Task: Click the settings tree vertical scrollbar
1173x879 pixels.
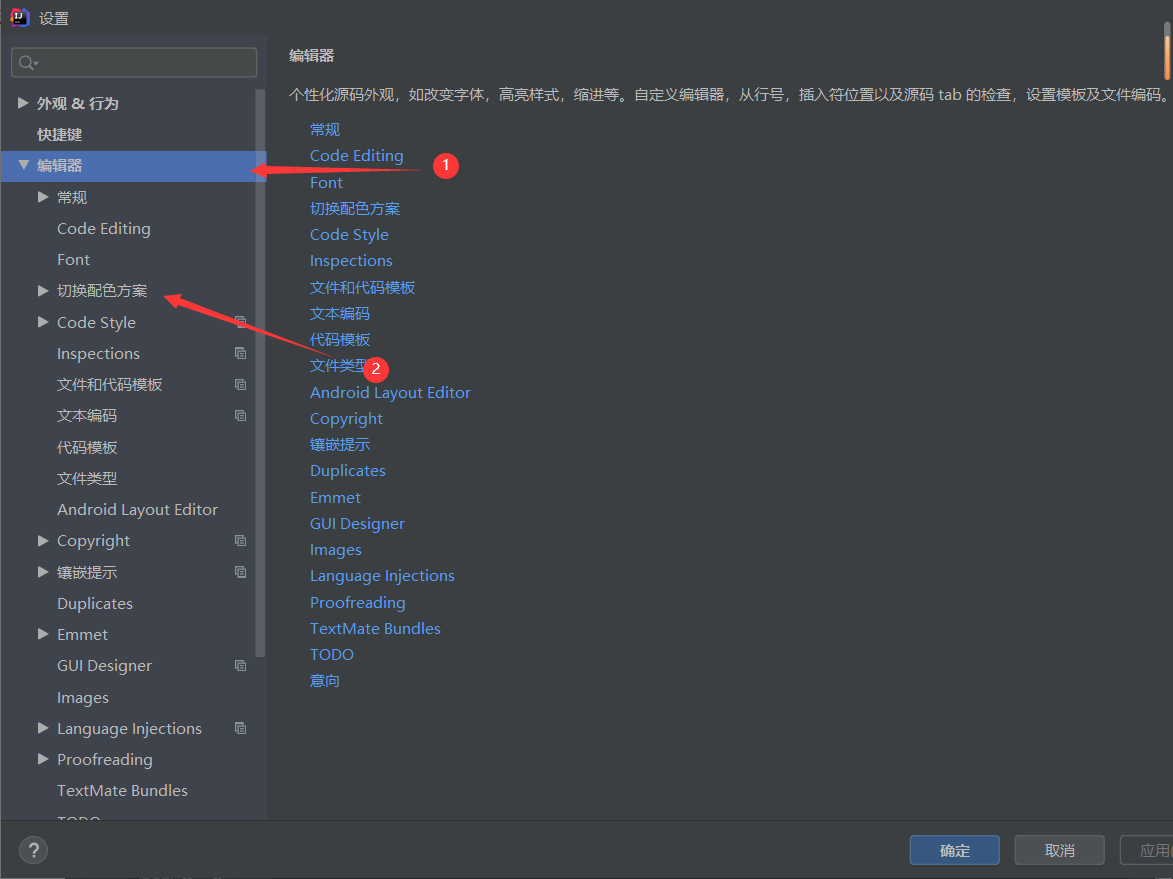Action: (260, 372)
